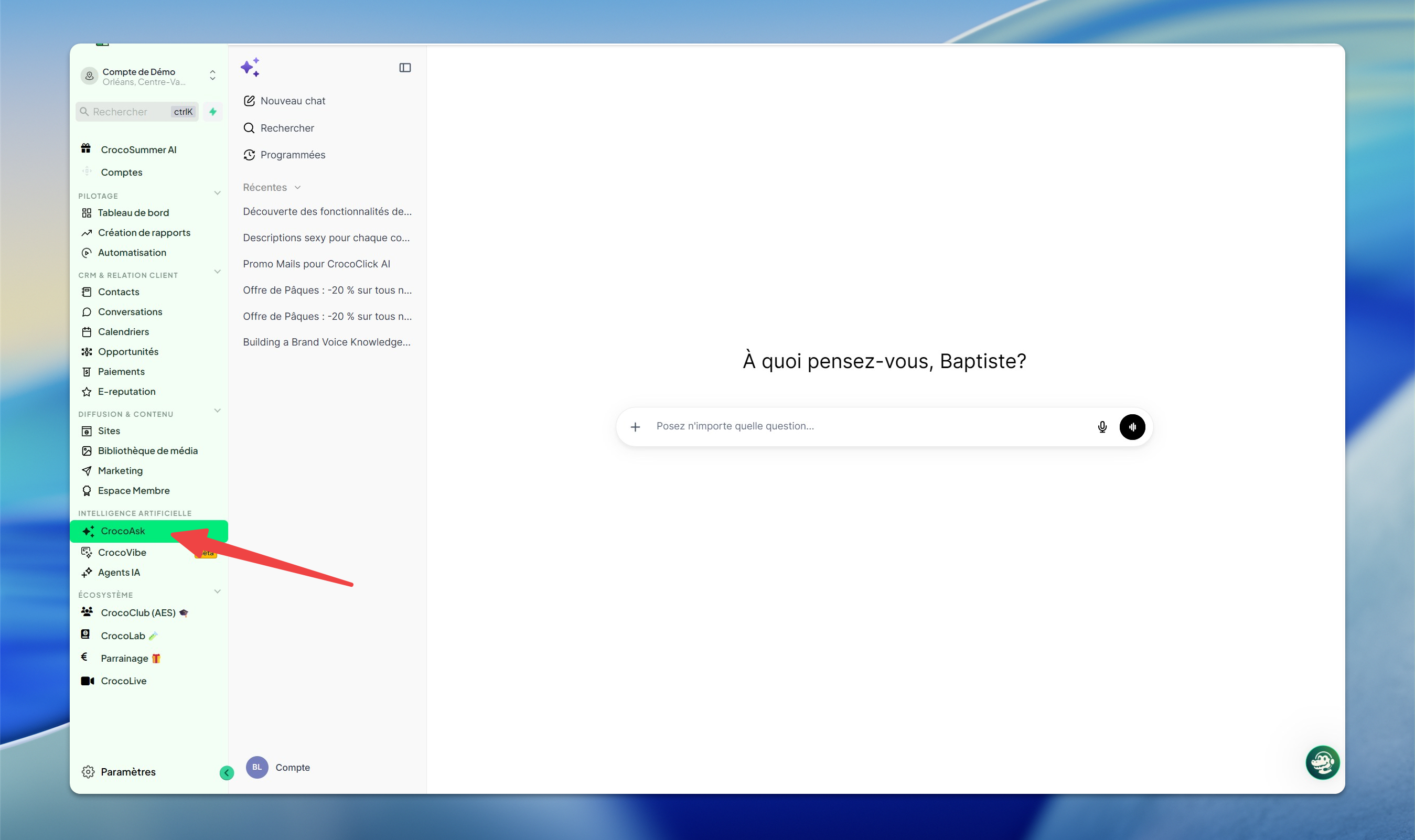Click the CrocoClub (AES) people icon

pos(87,612)
